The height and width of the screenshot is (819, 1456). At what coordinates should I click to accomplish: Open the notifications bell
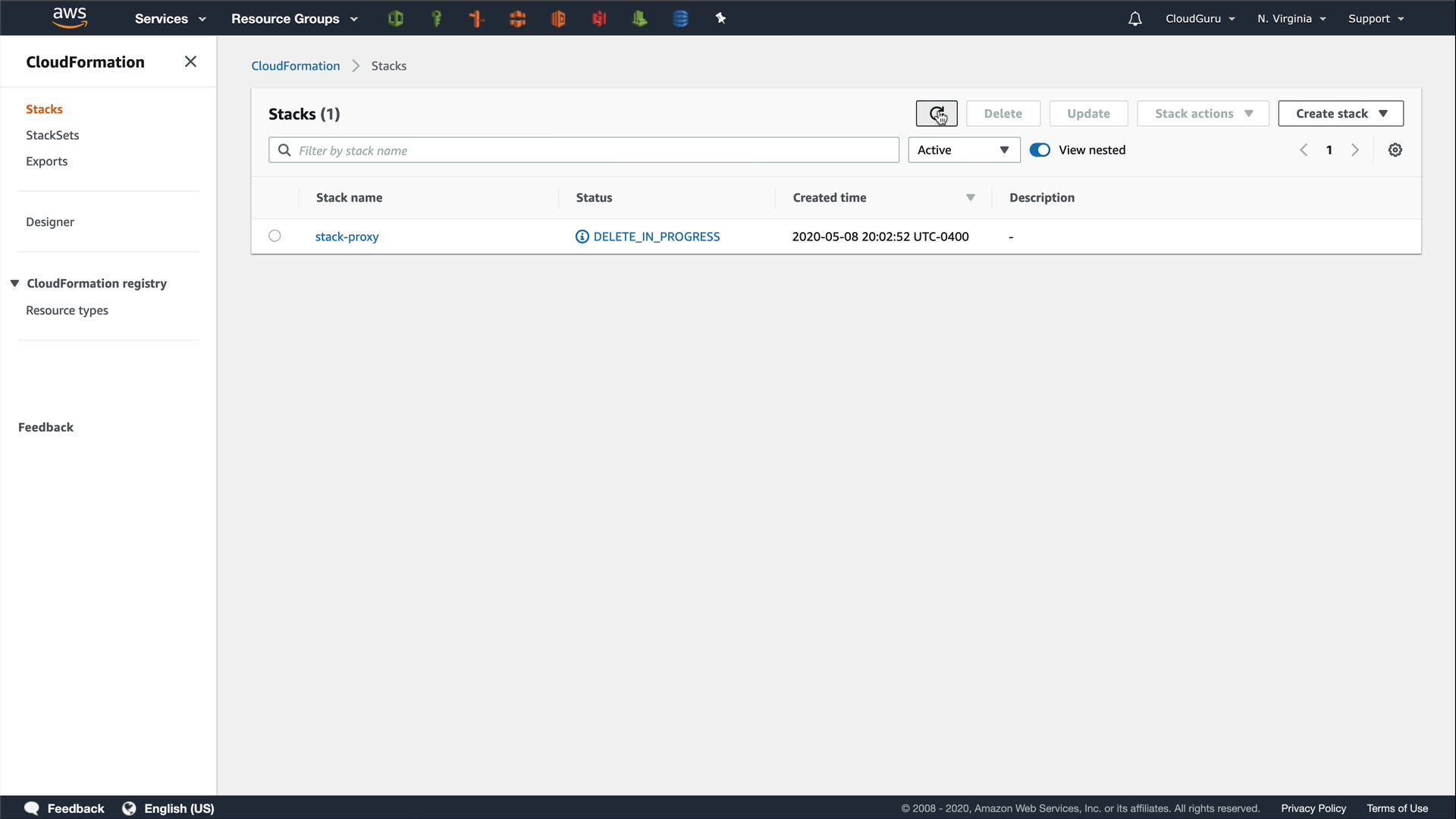pos(1134,19)
